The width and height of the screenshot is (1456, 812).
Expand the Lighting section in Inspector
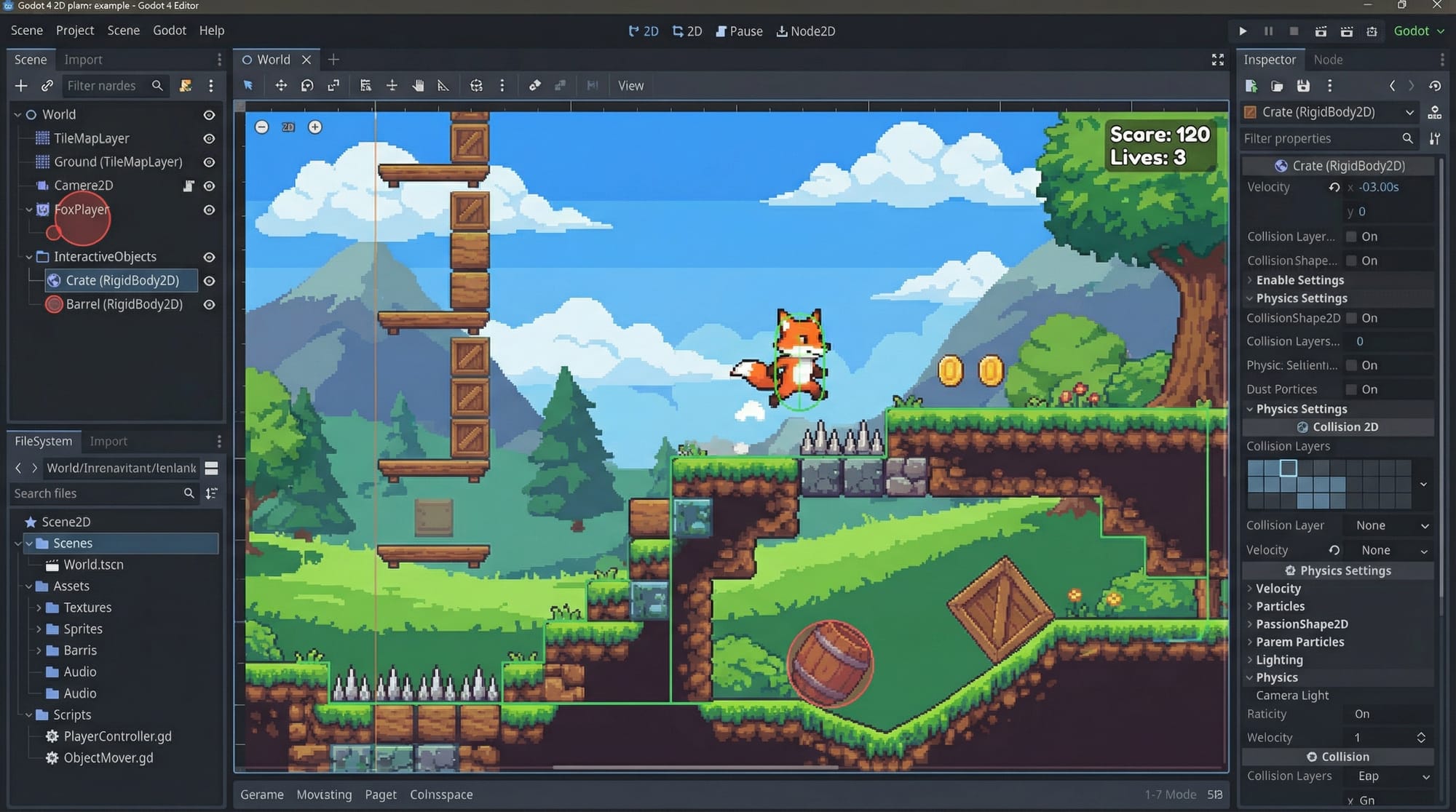click(x=1279, y=660)
